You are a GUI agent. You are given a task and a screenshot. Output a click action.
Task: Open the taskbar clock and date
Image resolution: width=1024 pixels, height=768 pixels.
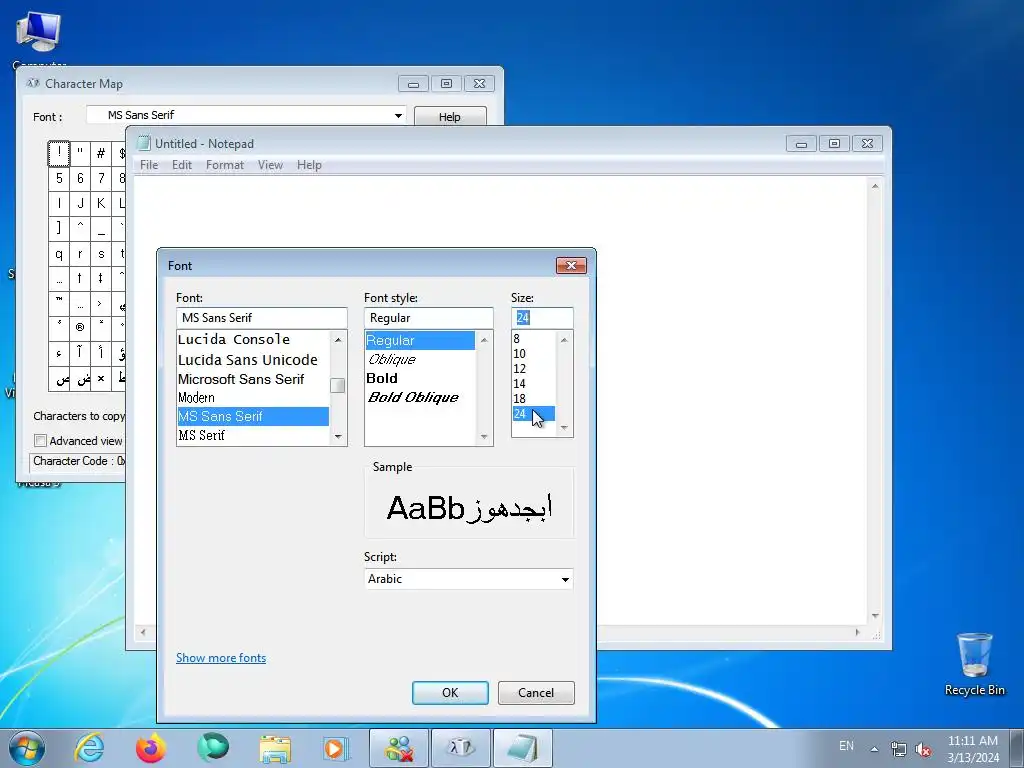(x=973, y=748)
